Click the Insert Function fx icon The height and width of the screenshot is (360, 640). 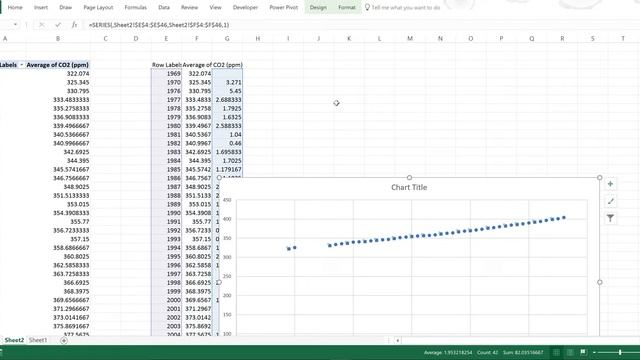click(x=74, y=25)
